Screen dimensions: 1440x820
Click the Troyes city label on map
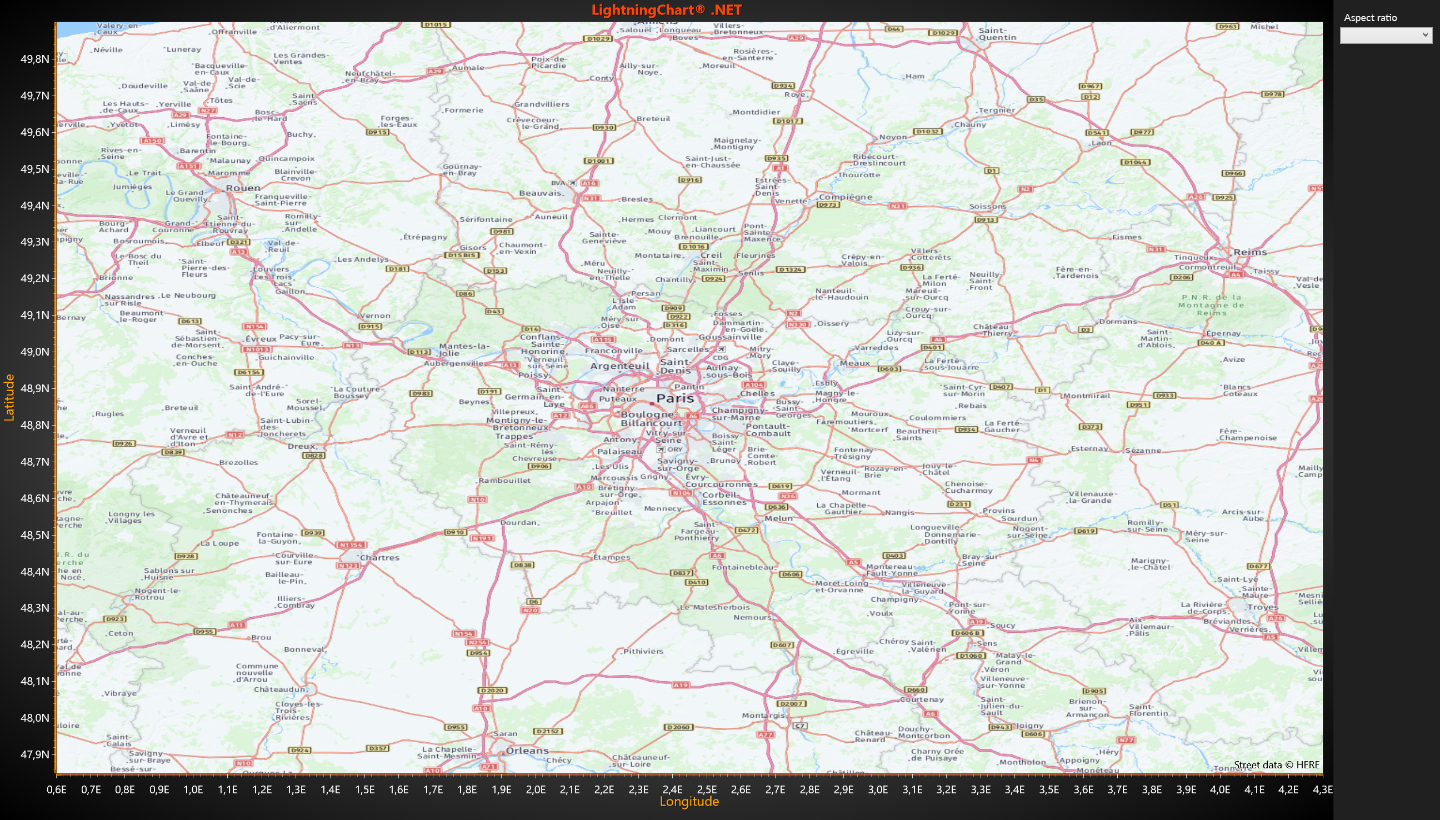click(1262, 607)
